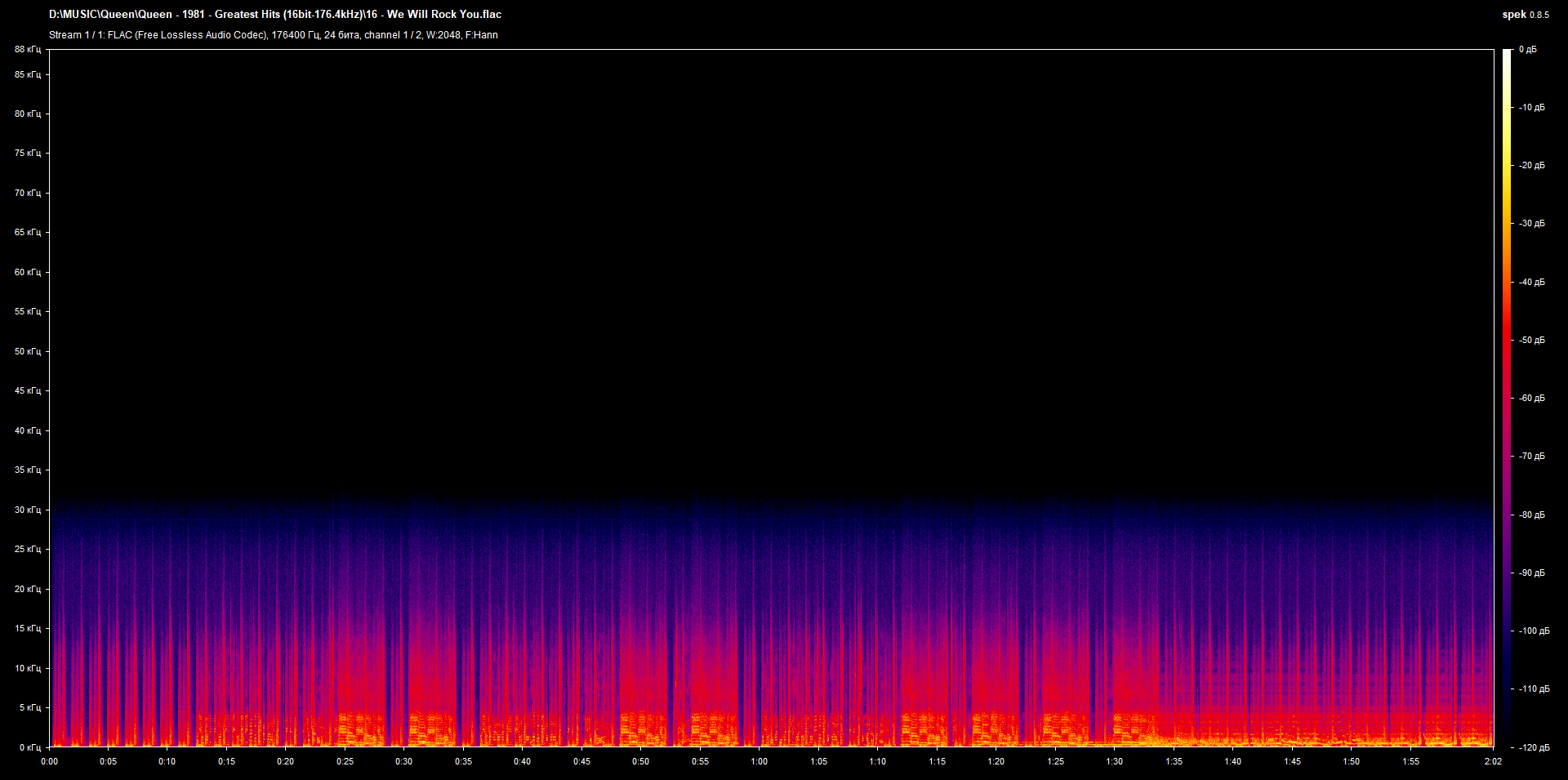The image size is (1568, 780).
Task: Click the -120 дБ level scale label
Action: click(1535, 747)
